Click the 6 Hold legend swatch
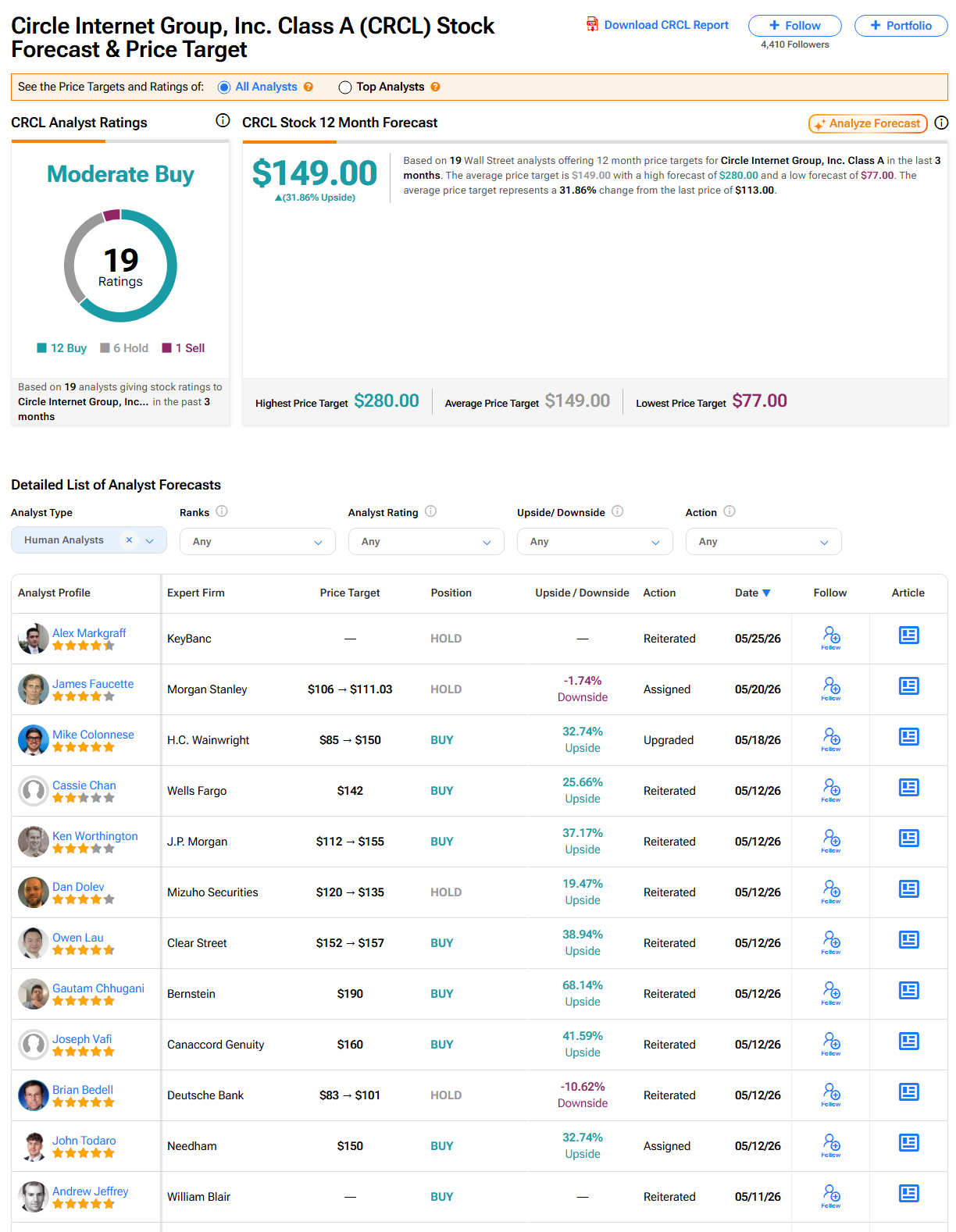Screen dimensions: 956x1232 click(x=105, y=348)
